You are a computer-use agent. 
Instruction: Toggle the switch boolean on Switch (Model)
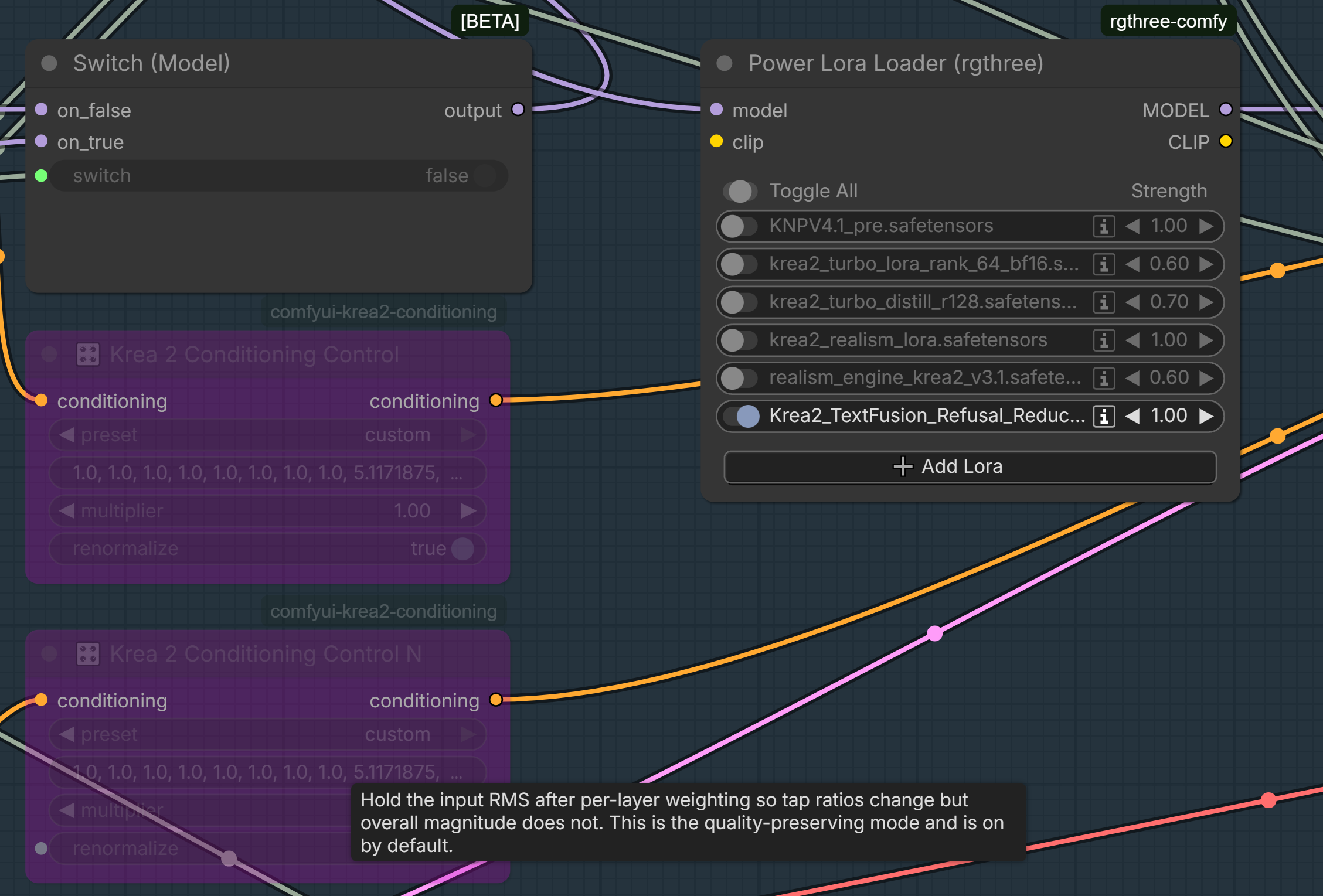(x=279, y=176)
